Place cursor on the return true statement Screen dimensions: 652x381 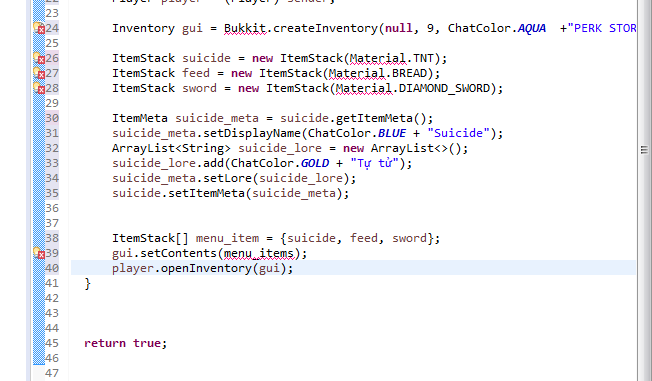(125, 343)
